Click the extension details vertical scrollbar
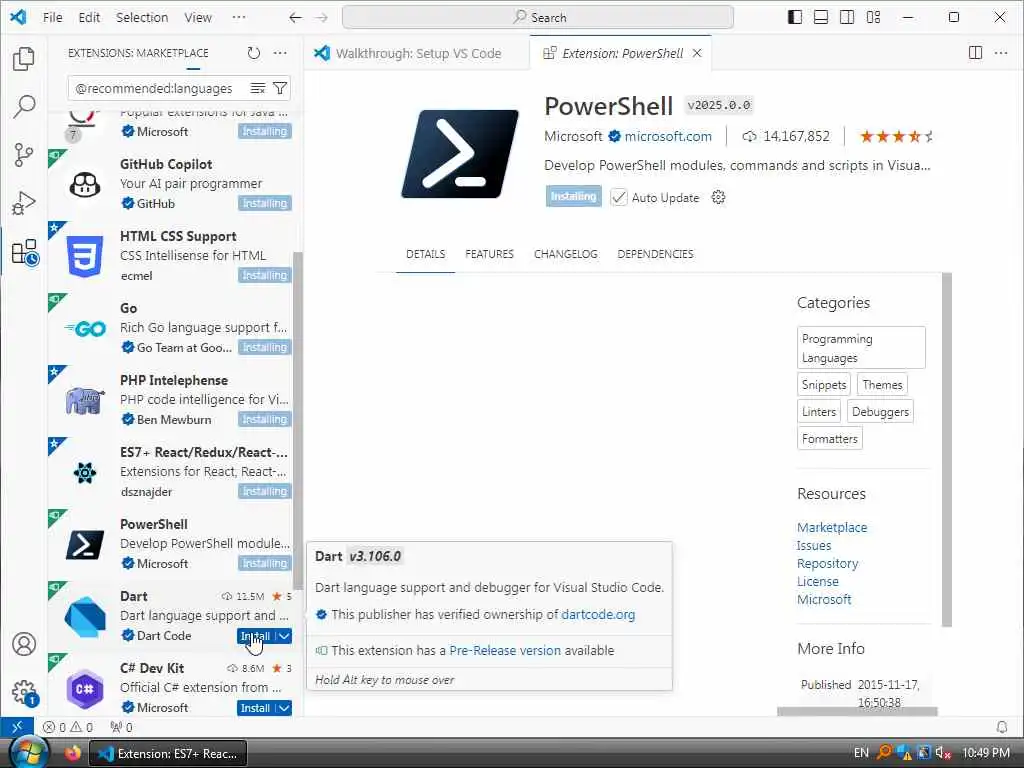1024x768 pixels. [x=946, y=450]
